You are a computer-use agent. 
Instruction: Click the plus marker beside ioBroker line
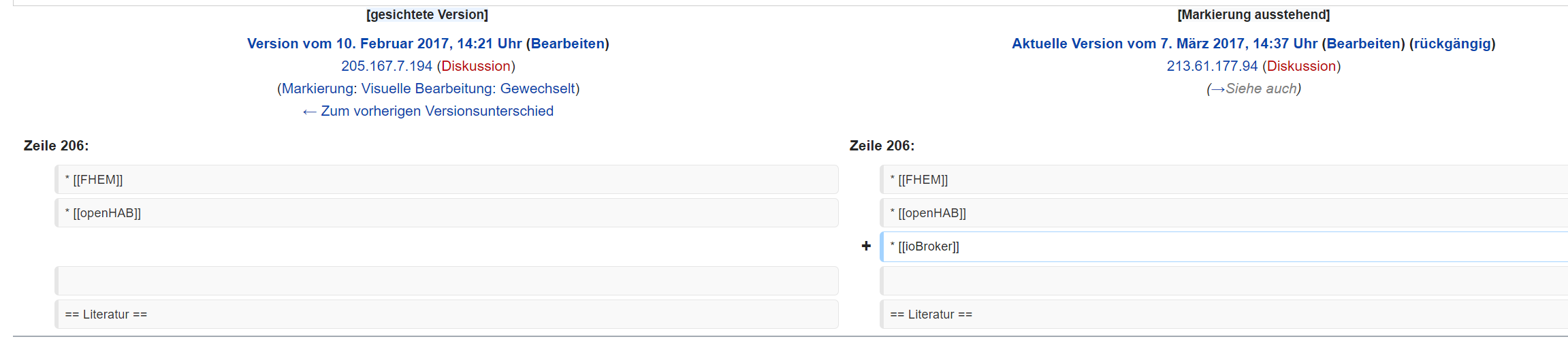[x=866, y=246]
